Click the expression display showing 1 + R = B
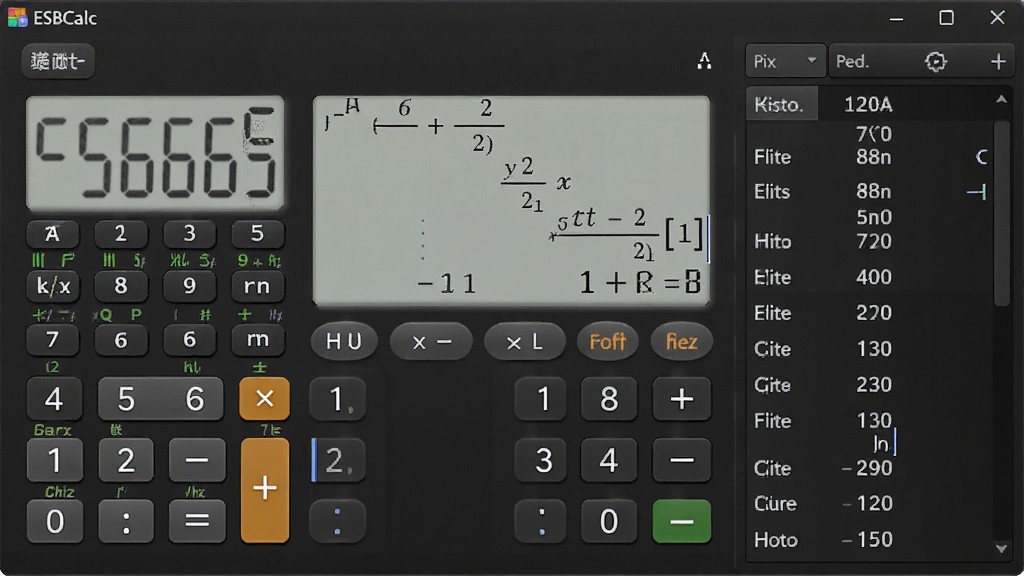1024x576 pixels. (511, 200)
